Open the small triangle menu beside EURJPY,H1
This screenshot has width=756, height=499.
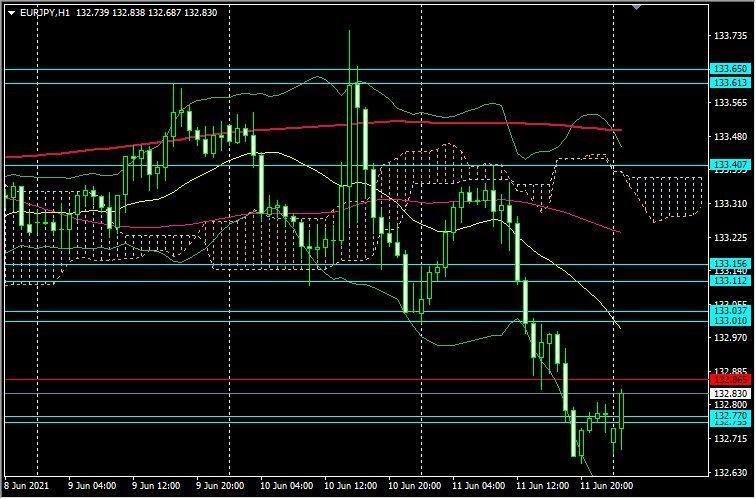point(12,13)
